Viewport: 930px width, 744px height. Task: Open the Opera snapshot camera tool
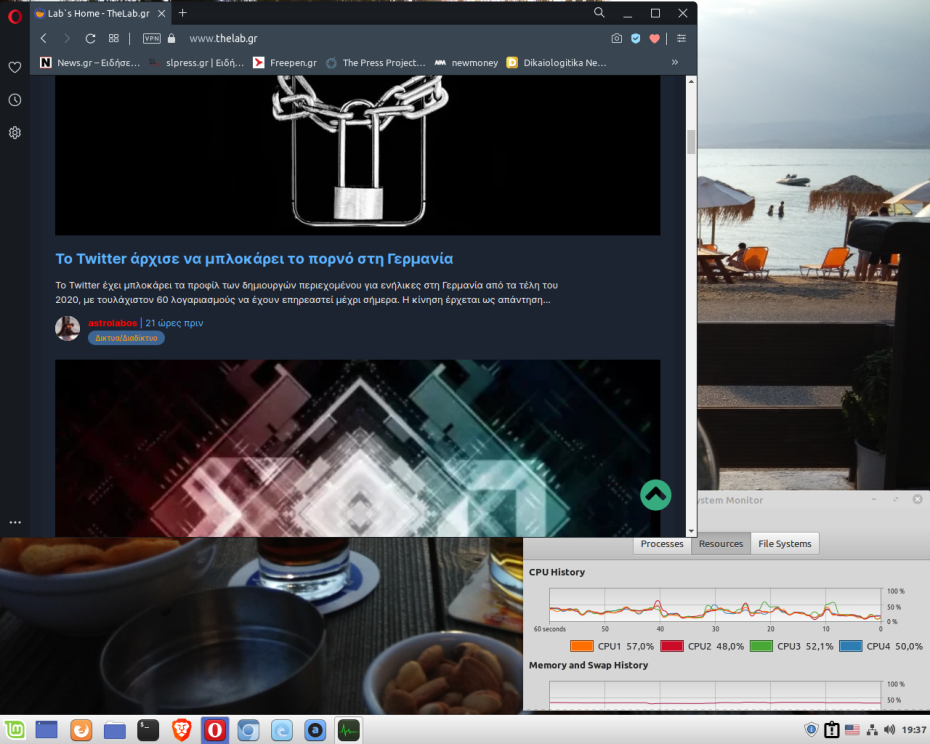(x=616, y=38)
